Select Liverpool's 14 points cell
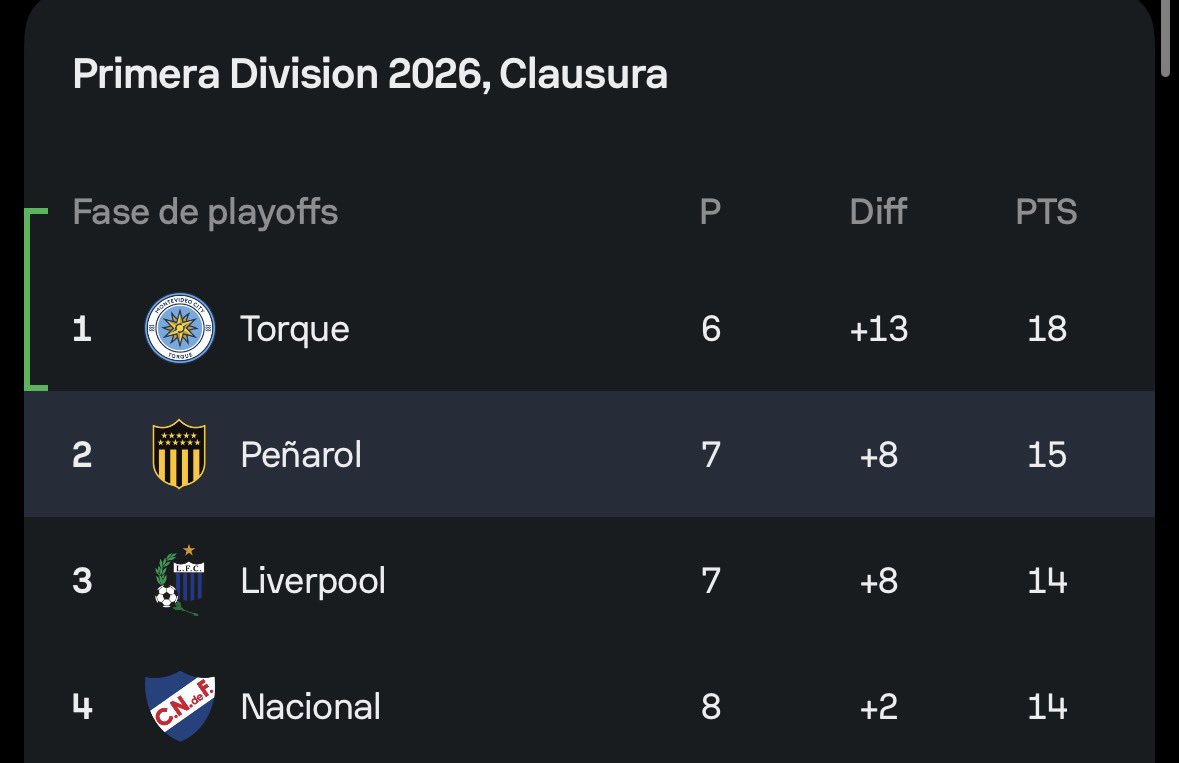 point(1047,581)
